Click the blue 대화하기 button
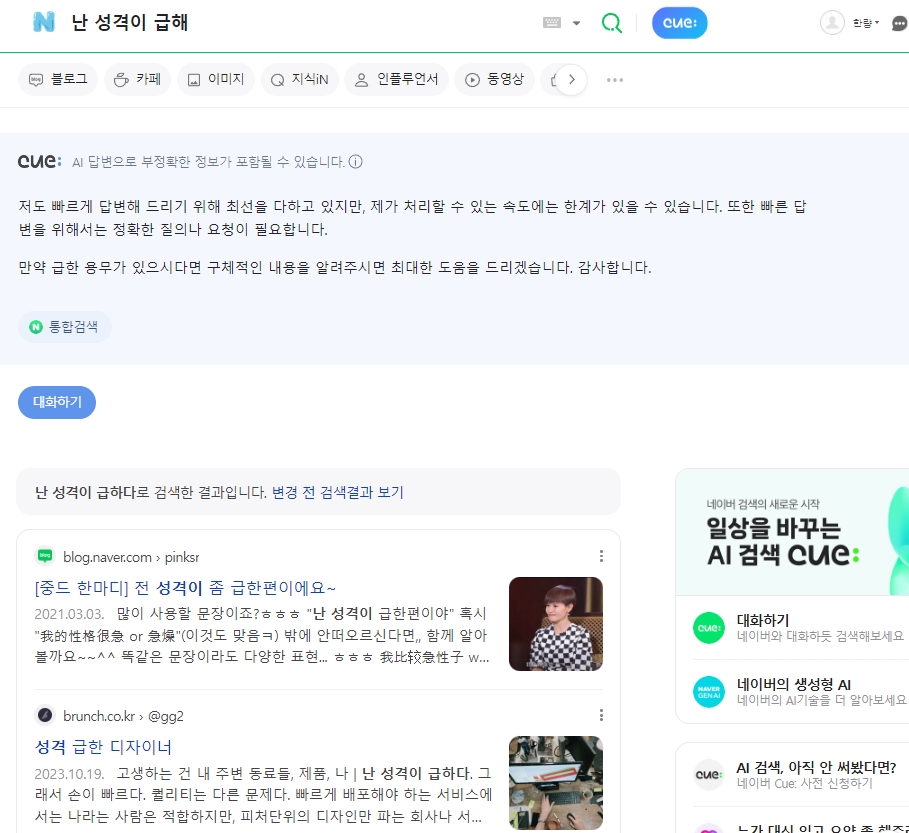Viewport: 909px width, 833px height. coord(57,402)
